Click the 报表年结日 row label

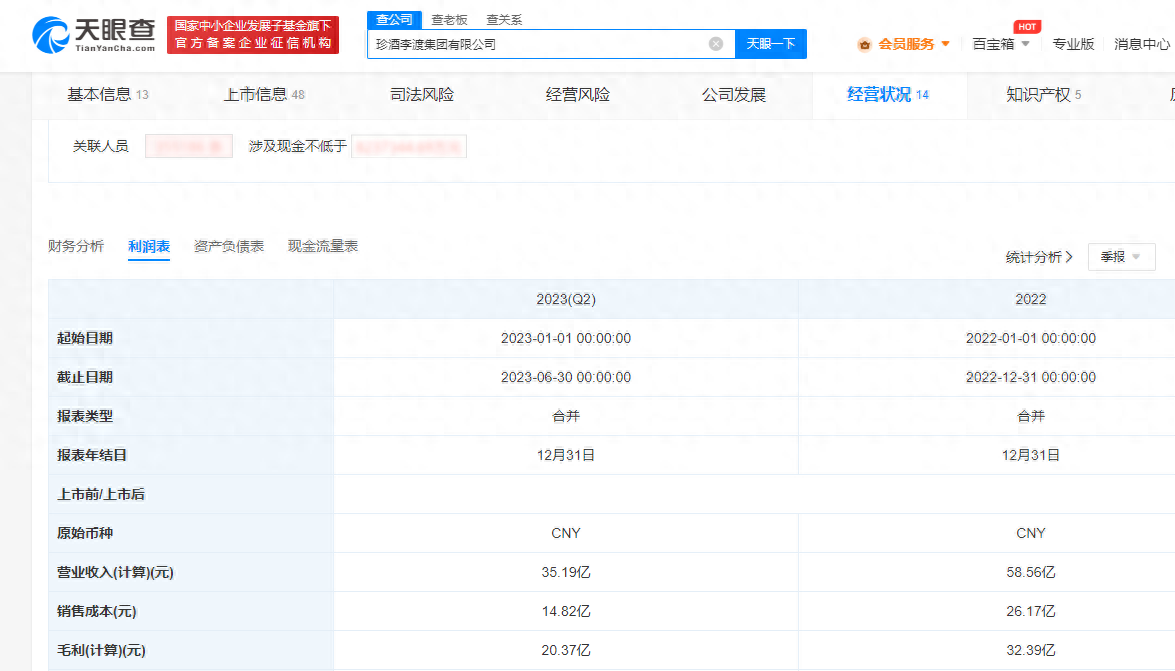[x=91, y=455]
